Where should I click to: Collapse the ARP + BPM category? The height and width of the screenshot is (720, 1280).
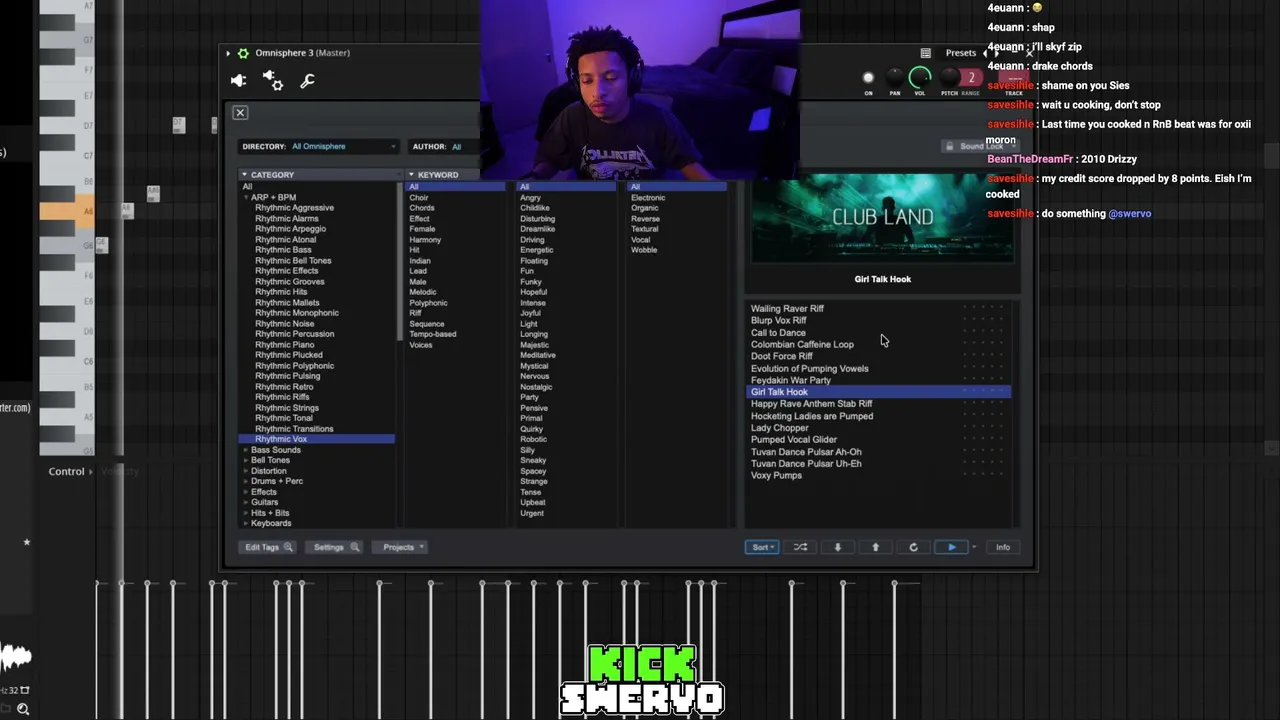246,198
